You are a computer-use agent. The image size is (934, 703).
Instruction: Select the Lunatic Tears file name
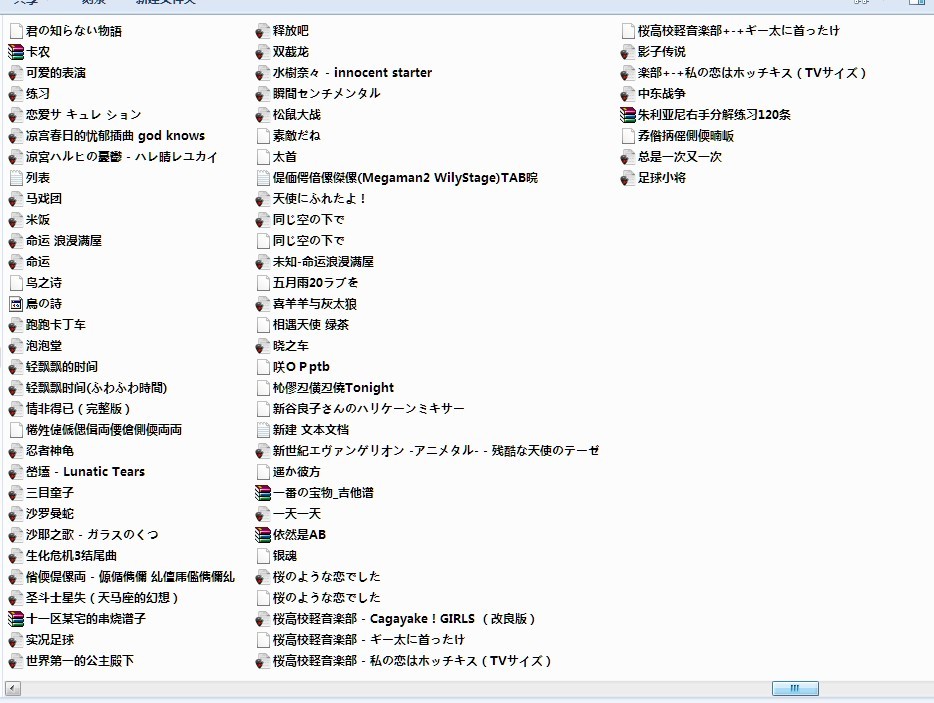point(85,472)
